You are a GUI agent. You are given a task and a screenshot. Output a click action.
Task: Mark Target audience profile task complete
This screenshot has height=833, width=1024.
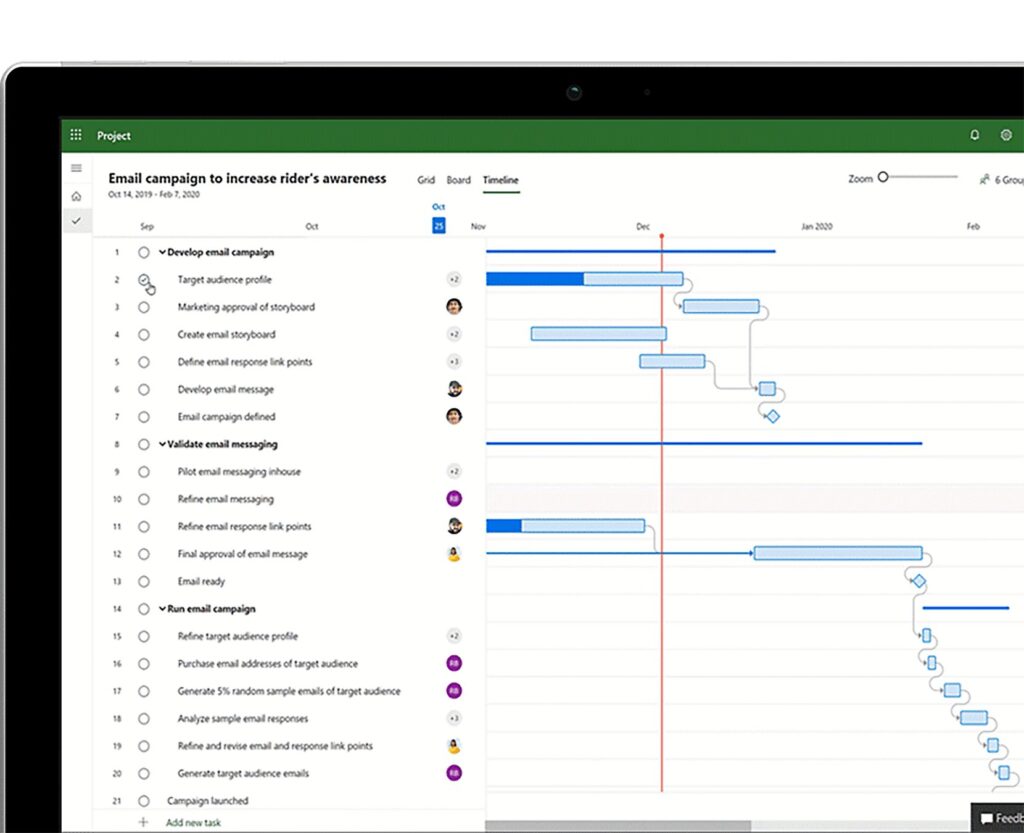coord(143,280)
